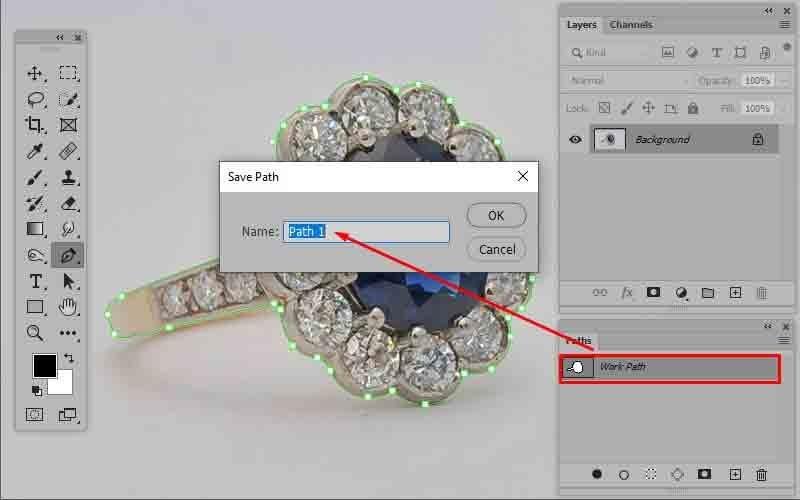Add layer mask in Layers panel
The image size is (800, 500).
coord(654,292)
